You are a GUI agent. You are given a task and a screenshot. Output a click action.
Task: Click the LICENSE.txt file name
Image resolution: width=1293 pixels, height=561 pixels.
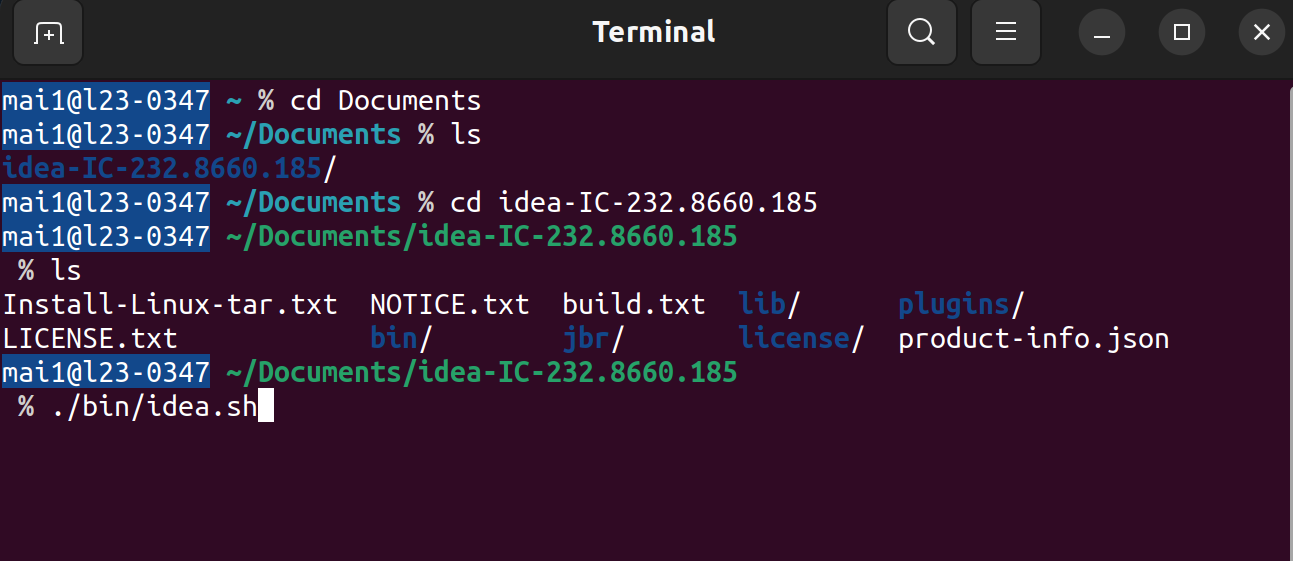[90, 338]
